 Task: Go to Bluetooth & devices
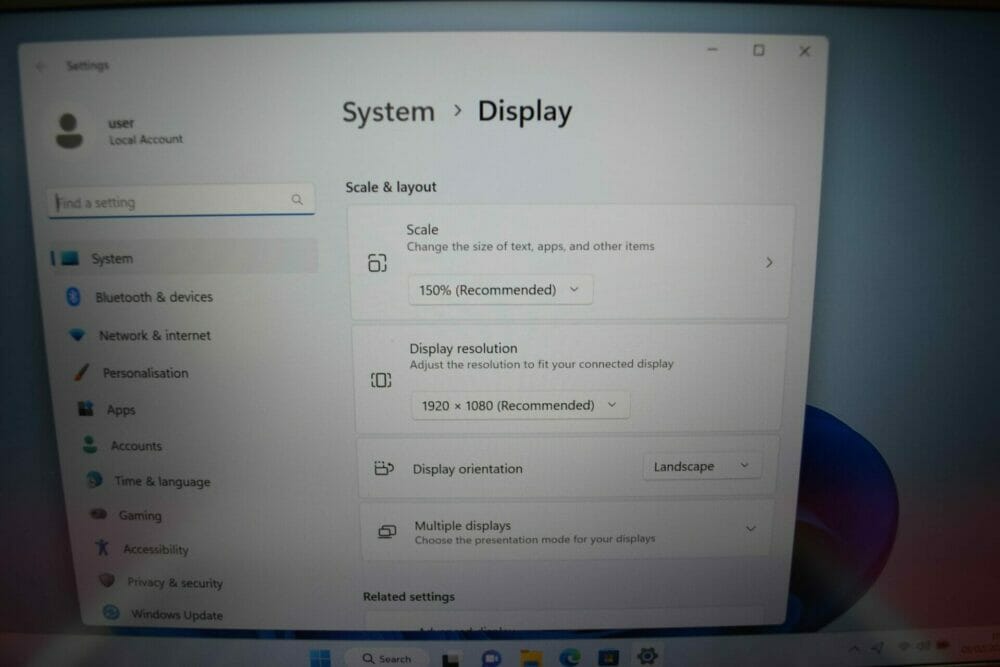click(x=154, y=297)
